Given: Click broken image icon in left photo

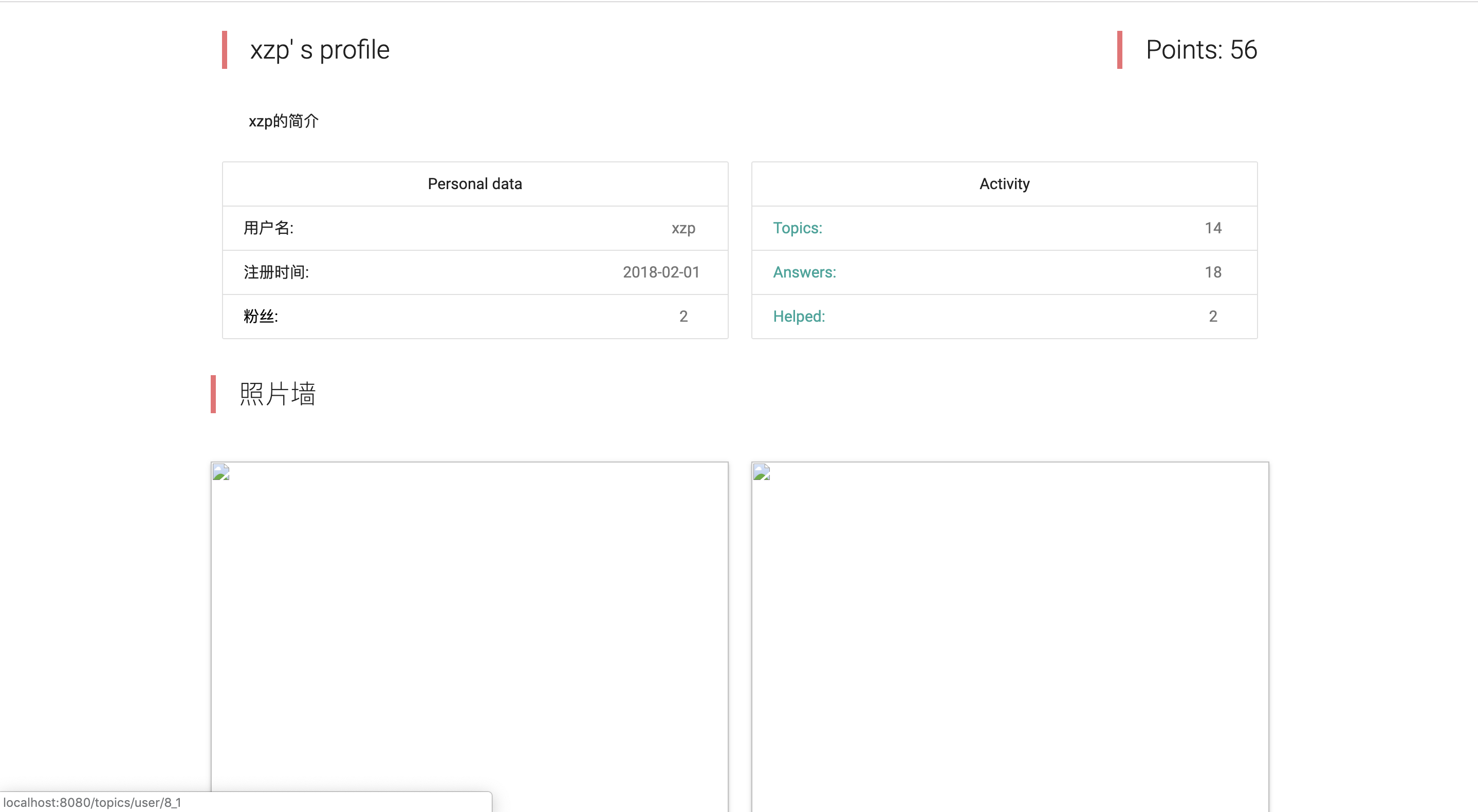Looking at the screenshot, I should 221,472.
